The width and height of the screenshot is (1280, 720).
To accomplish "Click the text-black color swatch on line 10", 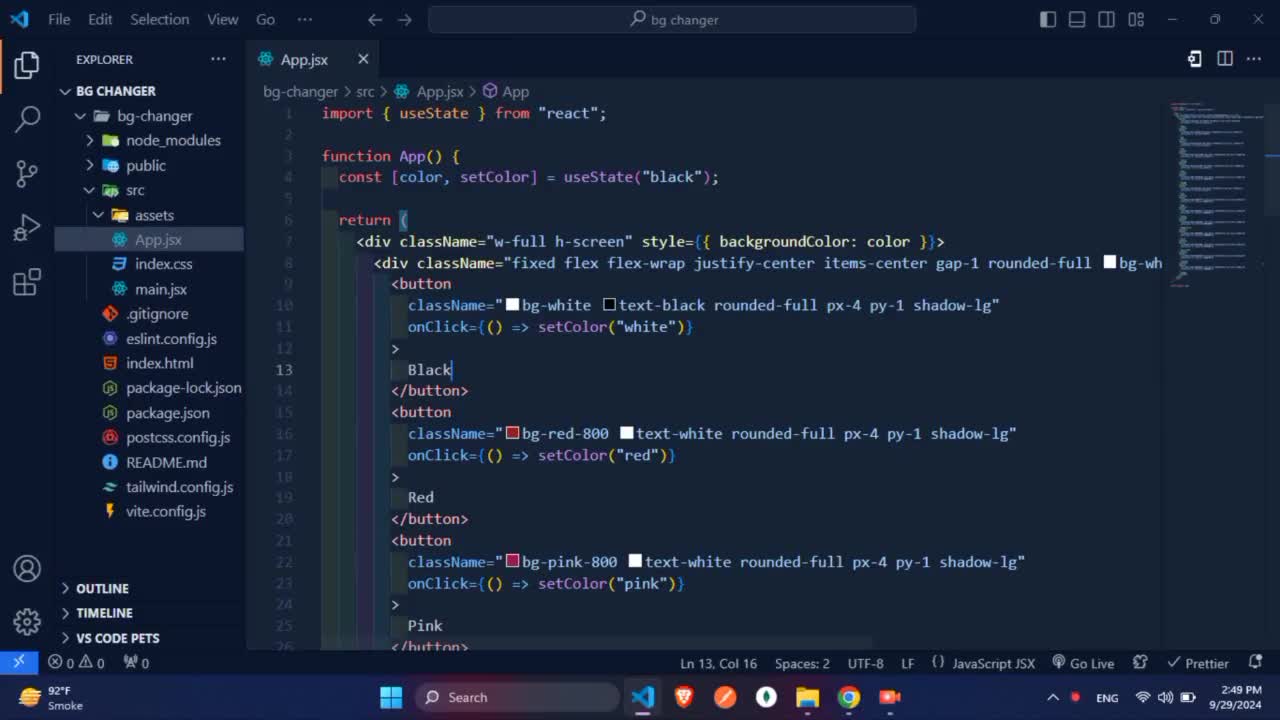I will click(x=609, y=305).
